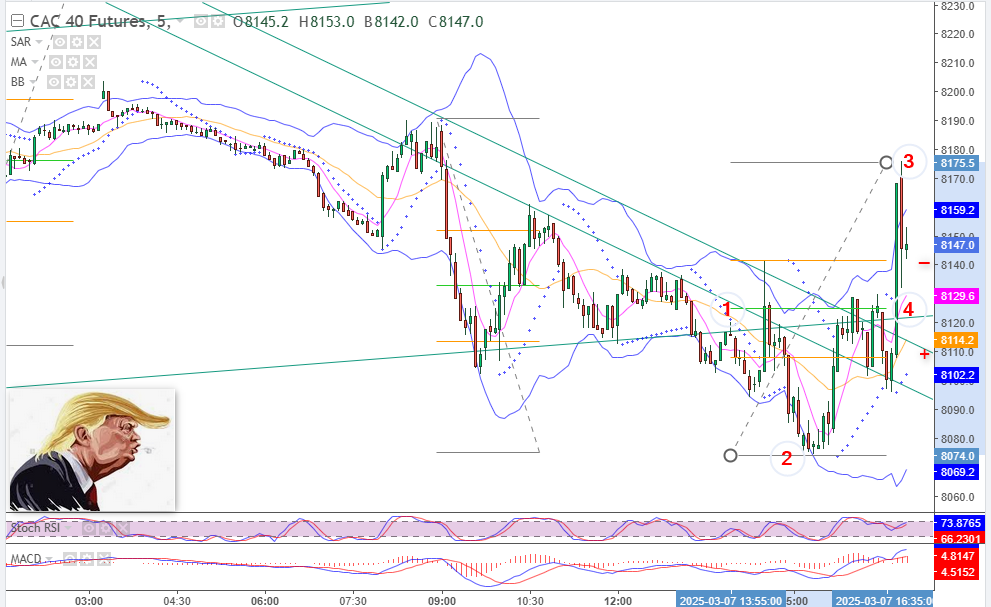Screen dimensions: 991x607
Task: Select lower circle anchor beside 8074.0 level
Action: tap(730, 455)
